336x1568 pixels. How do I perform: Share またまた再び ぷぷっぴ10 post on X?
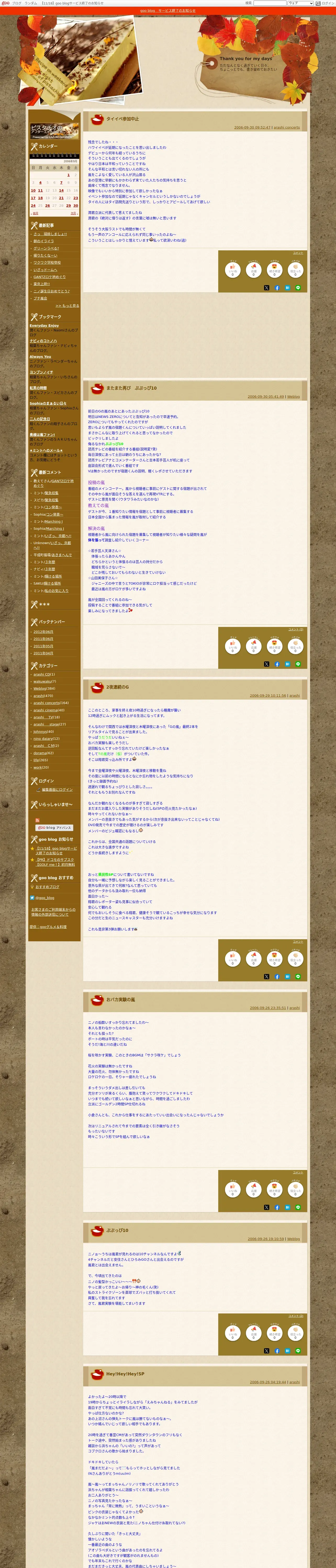pyautogui.click(x=266, y=664)
